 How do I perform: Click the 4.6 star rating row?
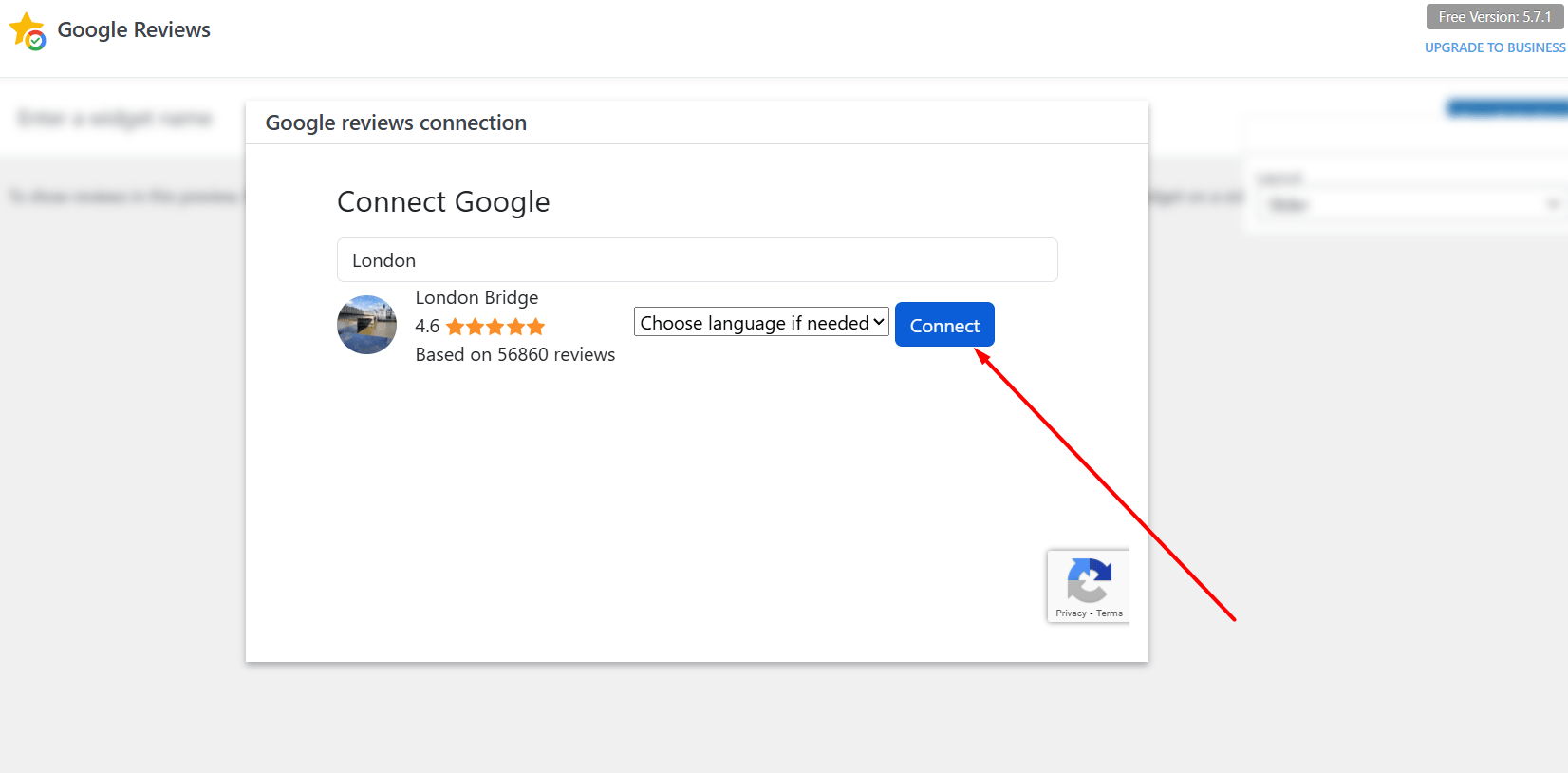point(480,327)
